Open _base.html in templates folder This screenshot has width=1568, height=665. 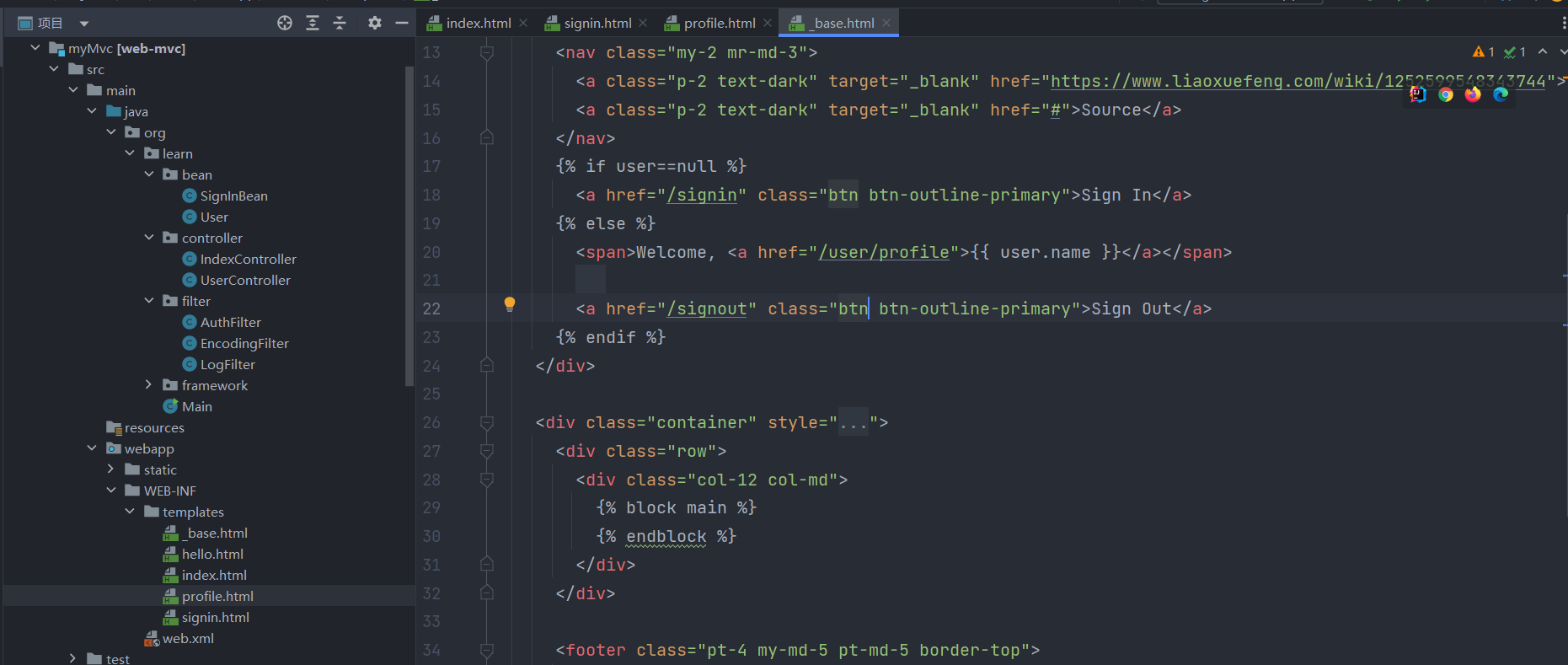[x=215, y=533]
